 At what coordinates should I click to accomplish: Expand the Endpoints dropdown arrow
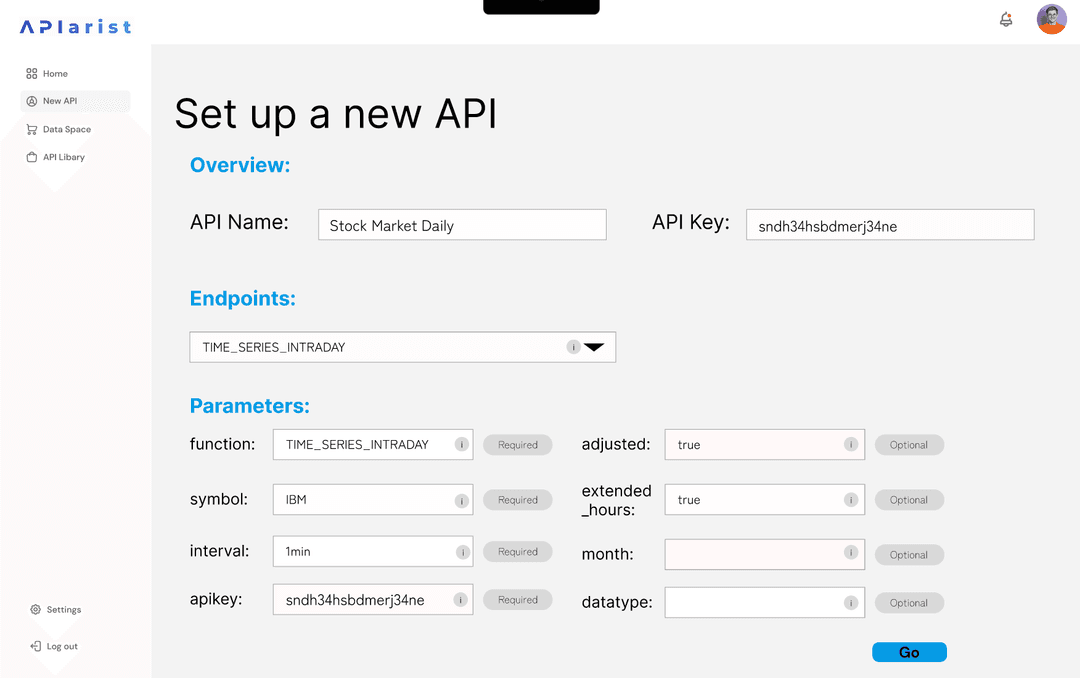[x=594, y=347]
